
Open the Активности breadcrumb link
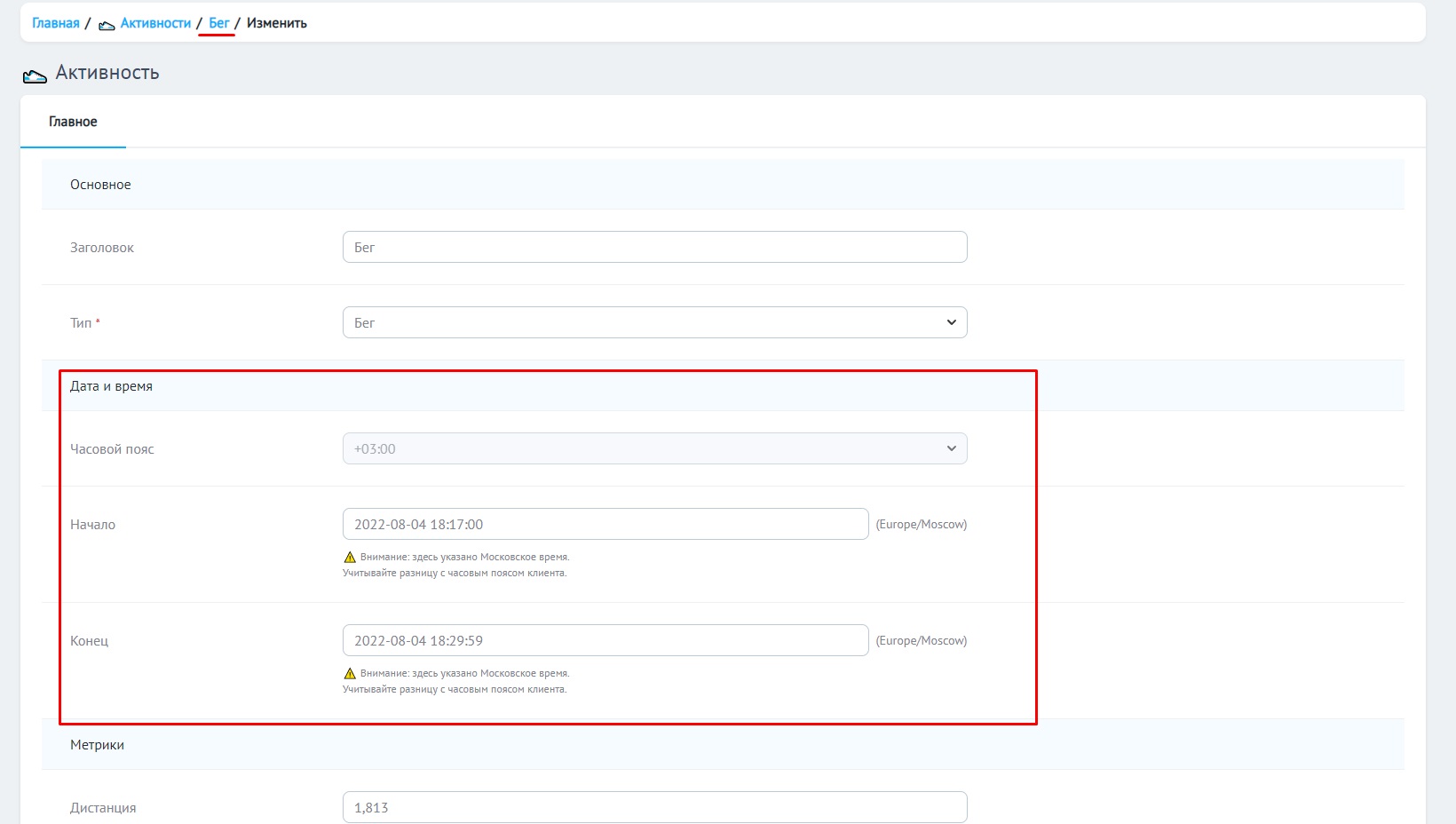click(155, 23)
